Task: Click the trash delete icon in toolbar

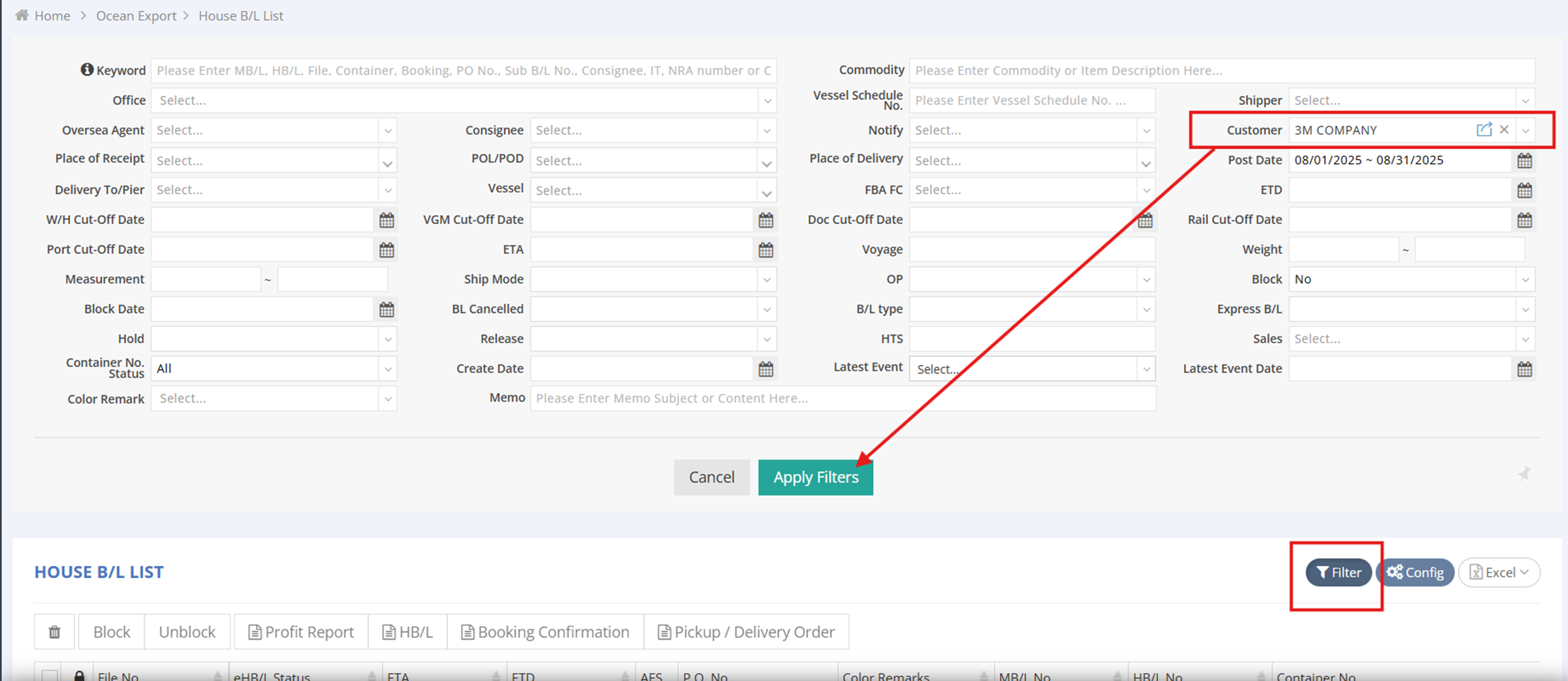Action: (x=54, y=632)
